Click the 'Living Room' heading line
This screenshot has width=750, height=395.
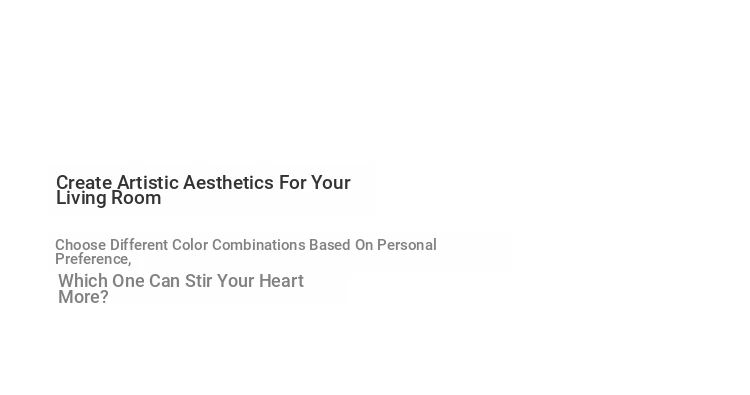click(x=109, y=198)
